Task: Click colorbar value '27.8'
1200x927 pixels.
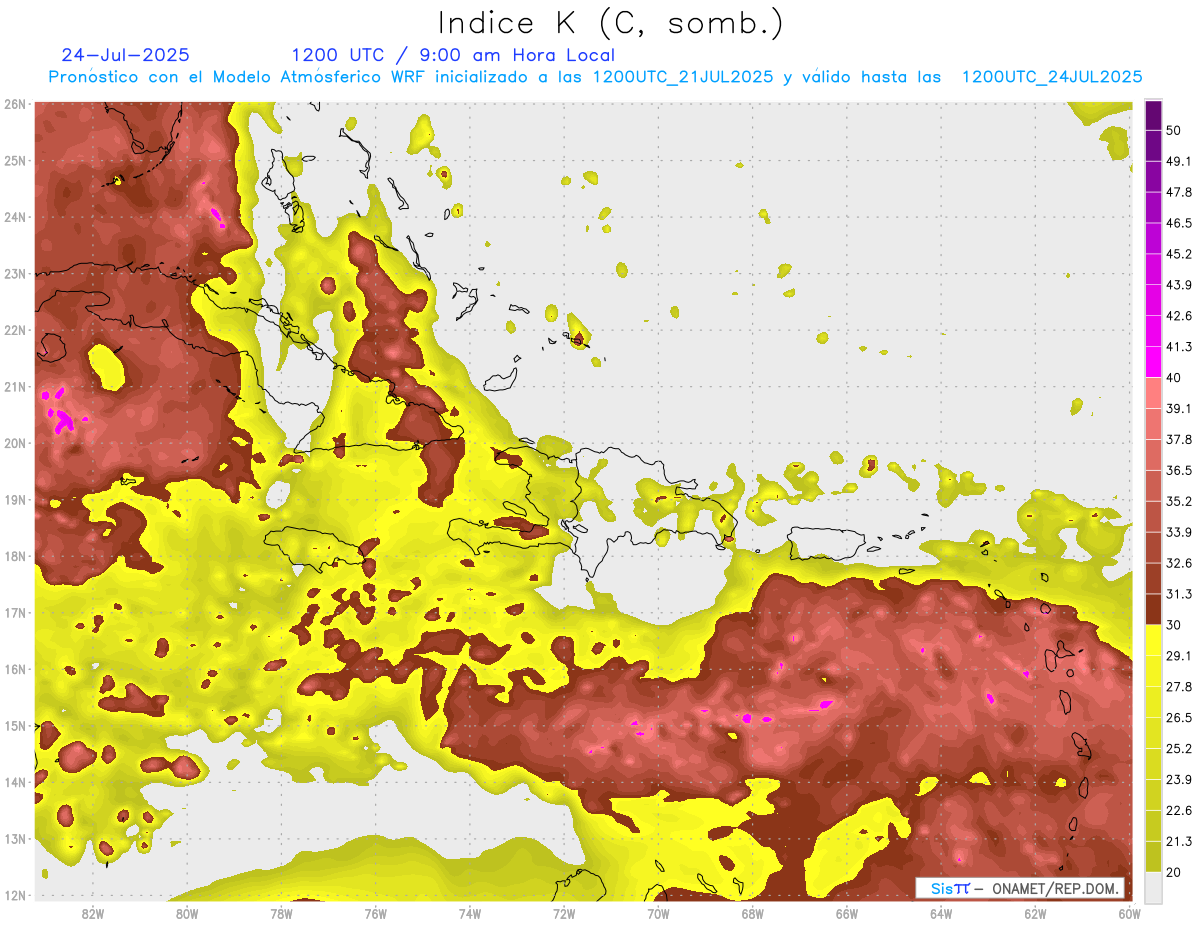Action: [x=1179, y=686]
